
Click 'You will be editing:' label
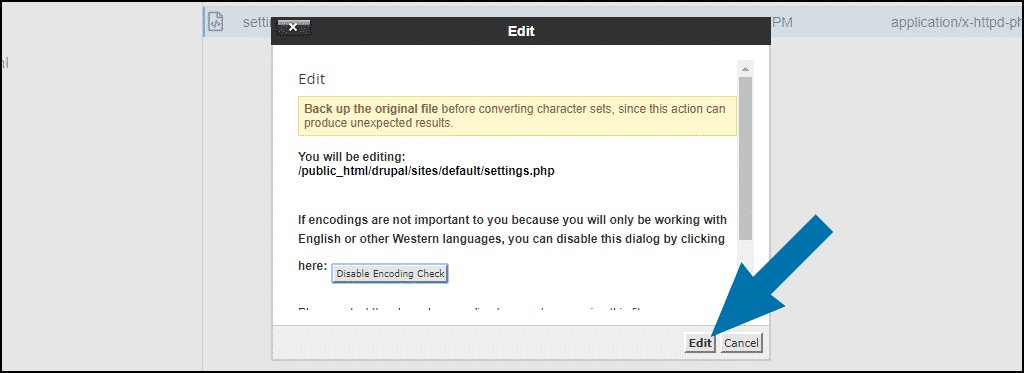(x=353, y=157)
